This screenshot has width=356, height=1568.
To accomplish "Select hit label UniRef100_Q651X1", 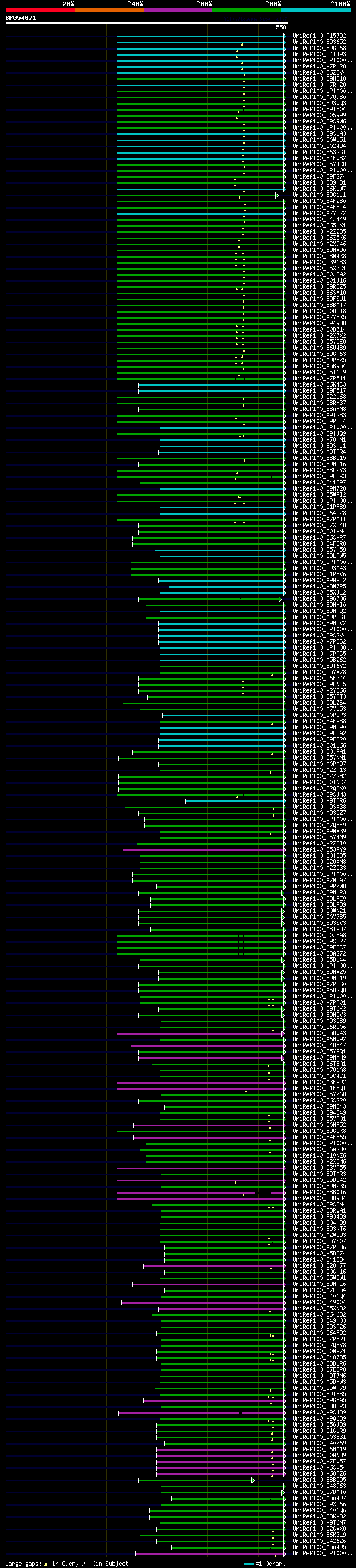I will [319, 225].
